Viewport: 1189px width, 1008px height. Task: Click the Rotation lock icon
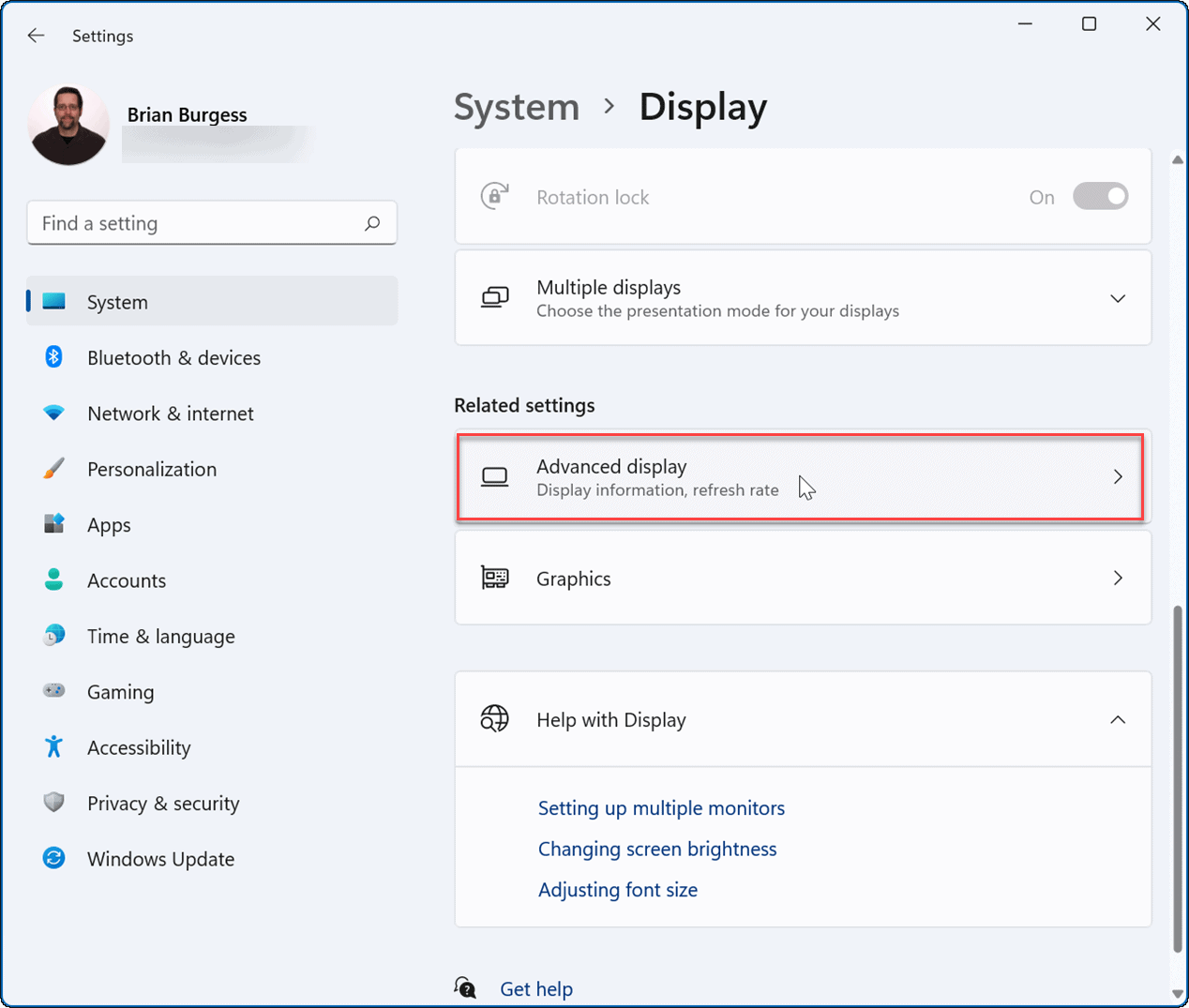(x=495, y=196)
